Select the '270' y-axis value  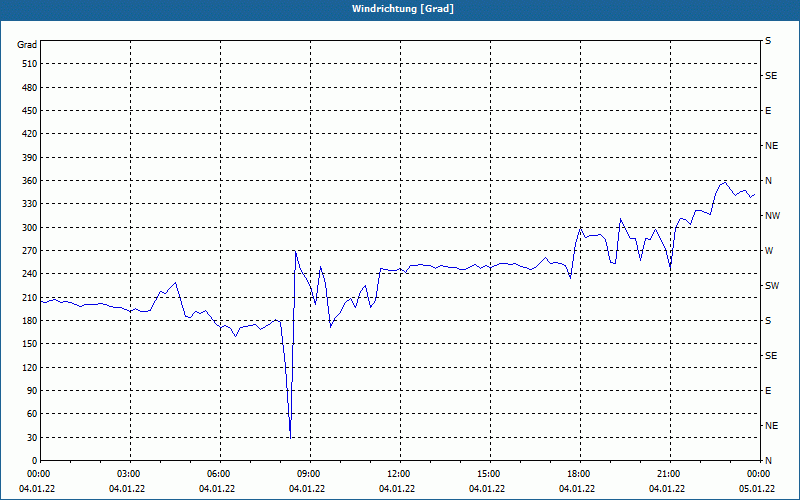pos(30,251)
